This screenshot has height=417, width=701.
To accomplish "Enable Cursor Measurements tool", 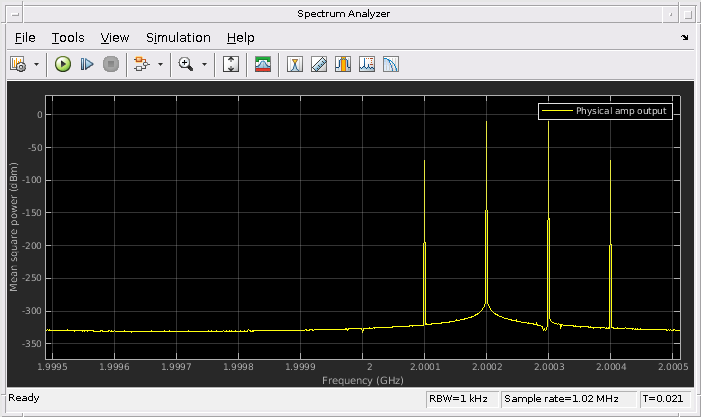I will [x=295, y=64].
